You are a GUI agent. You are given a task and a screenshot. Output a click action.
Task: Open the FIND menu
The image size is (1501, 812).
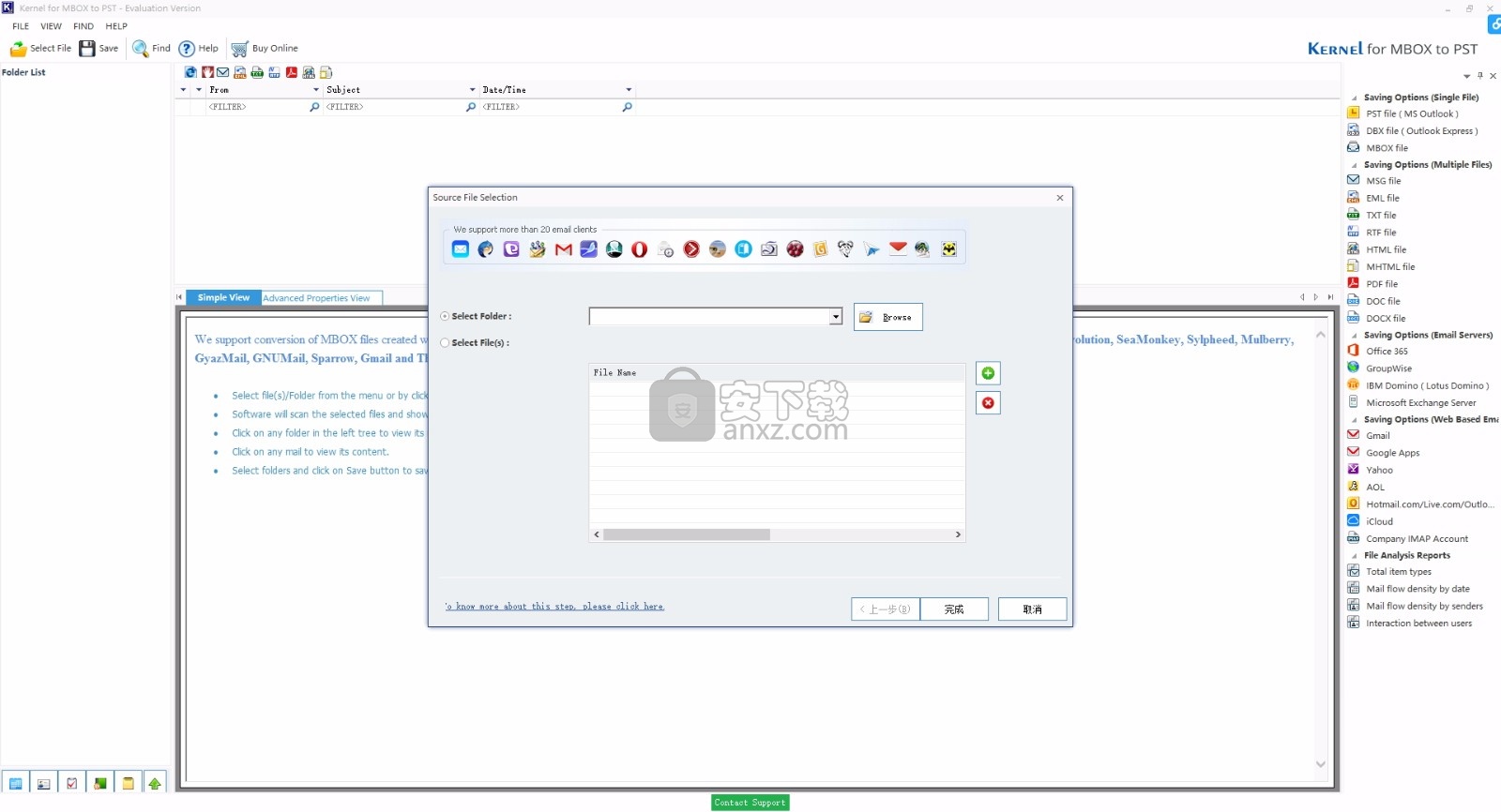click(x=83, y=26)
